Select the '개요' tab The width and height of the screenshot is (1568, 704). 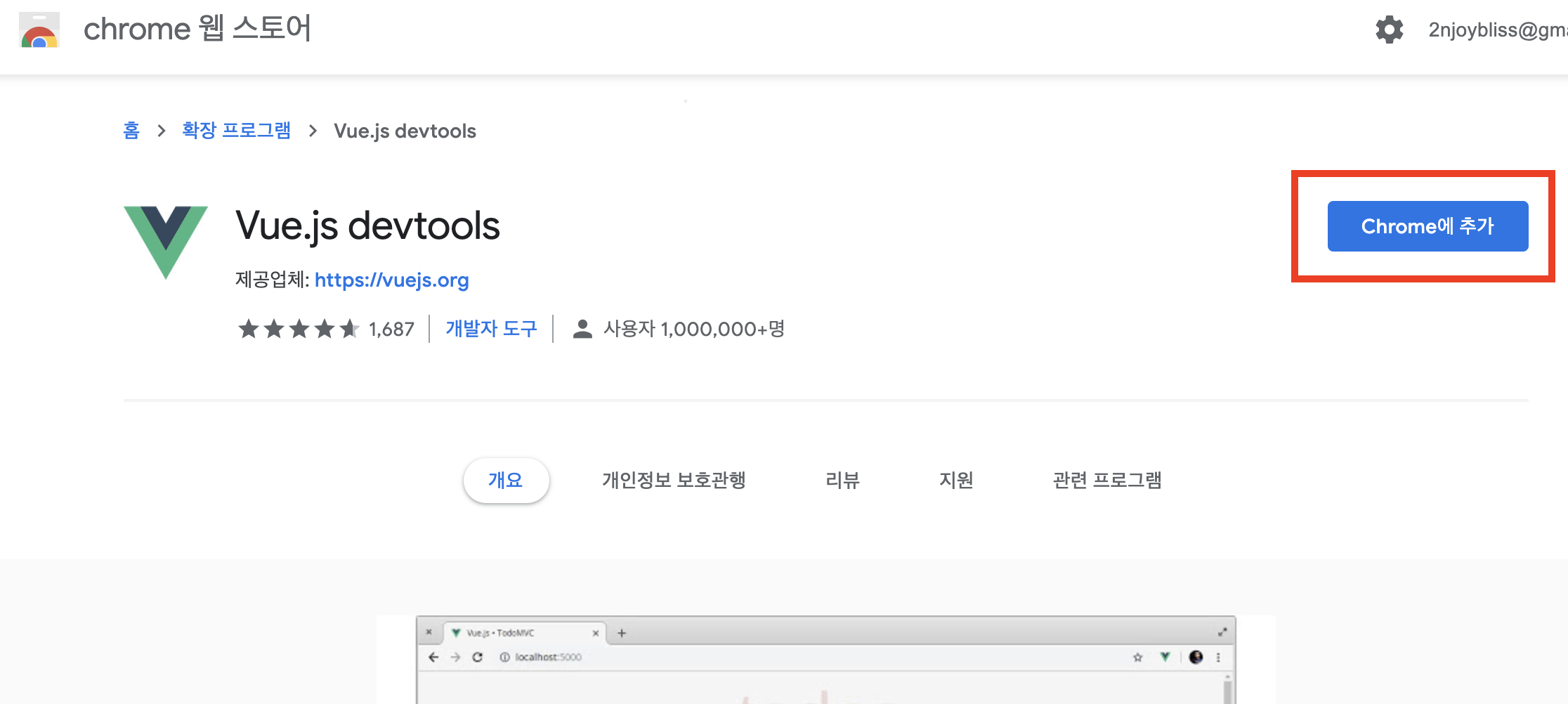(506, 481)
